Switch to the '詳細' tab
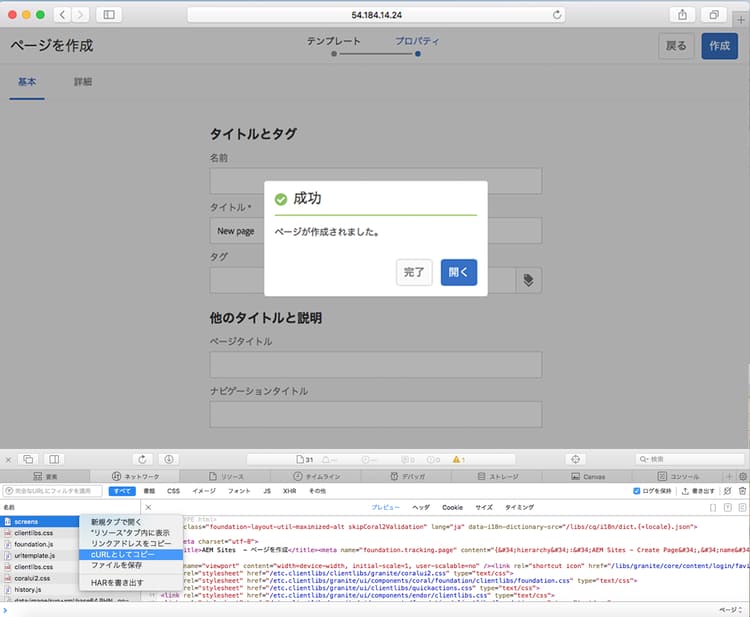The image size is (750, 617). pyautogui.click(x=83, y=82)
